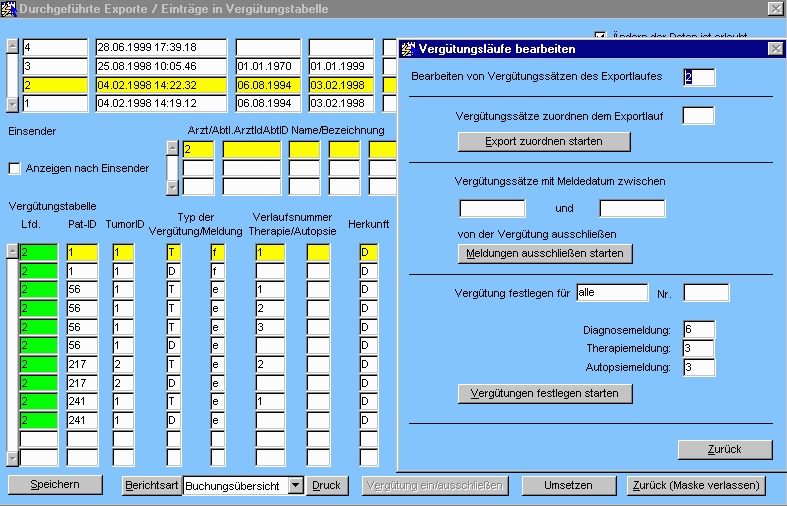
Task: Click the Einsender list scroll-up arrow
Action: click(x=172, y=149)
